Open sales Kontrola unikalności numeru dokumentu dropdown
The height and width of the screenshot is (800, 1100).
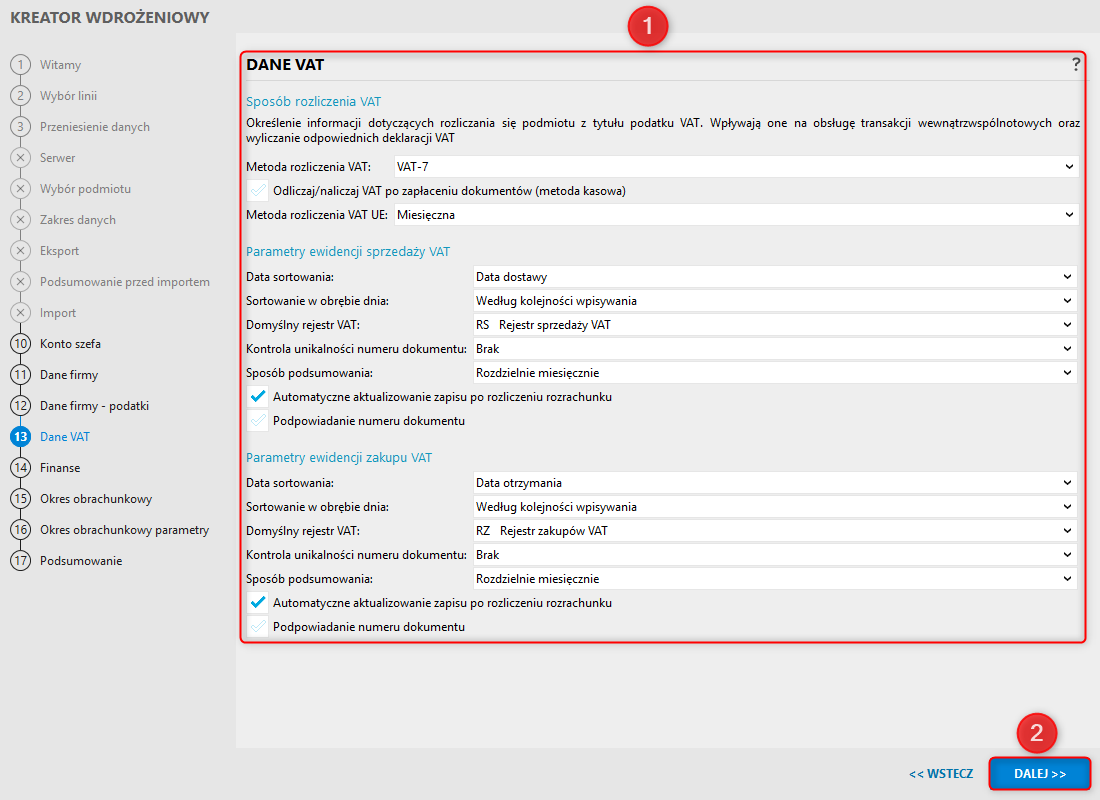(x=775, y=349)
